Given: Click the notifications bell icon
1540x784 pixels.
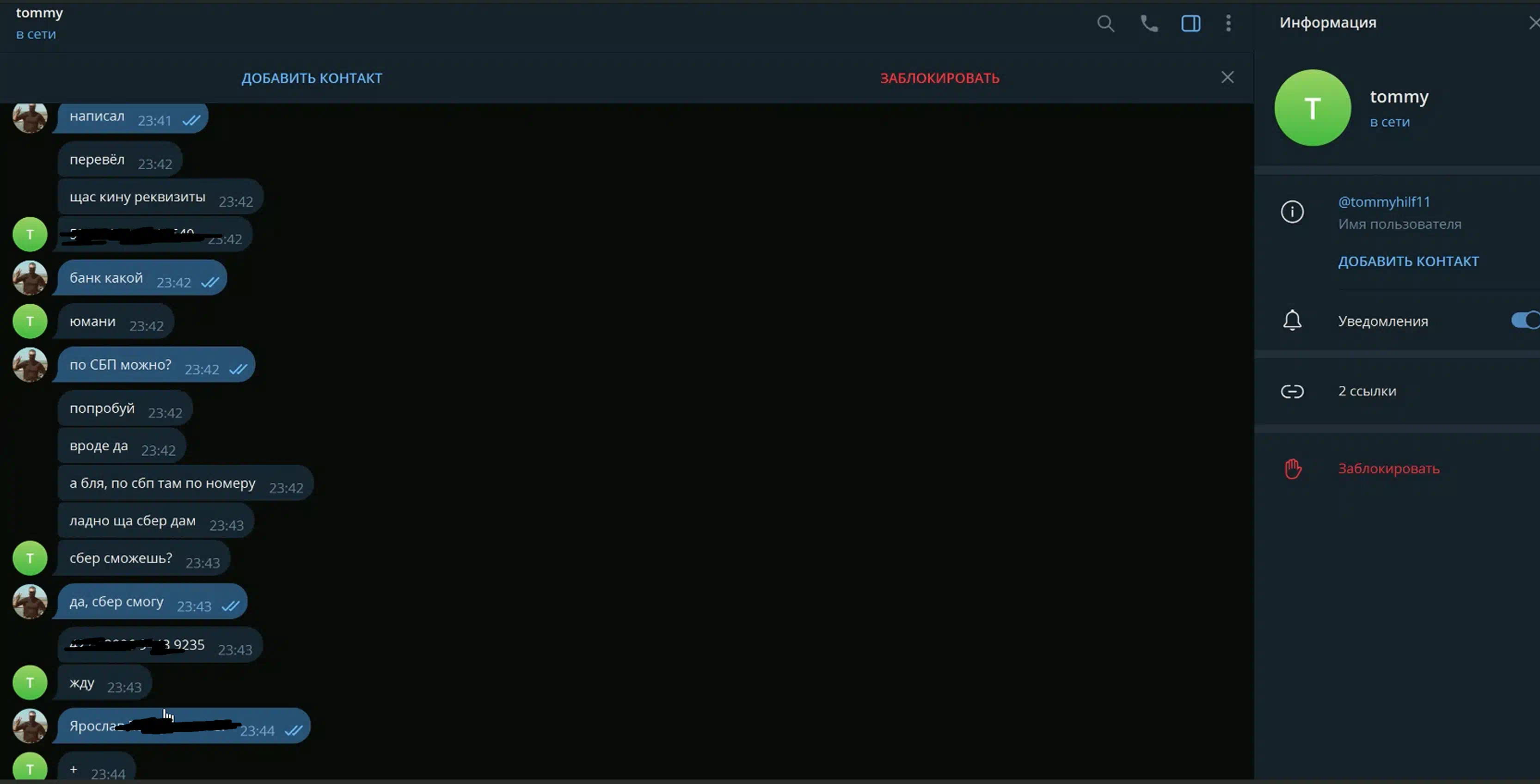Looking at the screenshot, I should [1292, 321].
